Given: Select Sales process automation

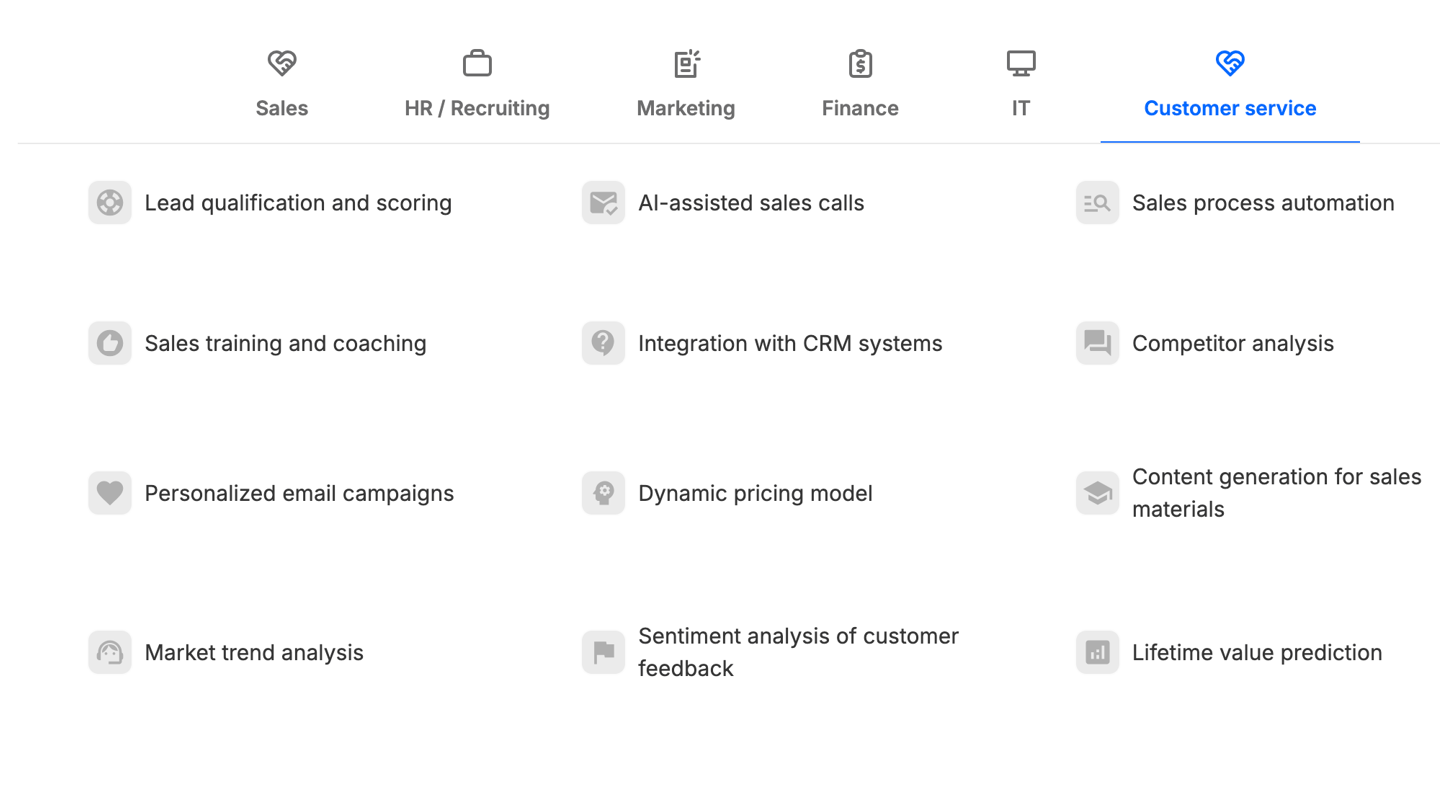Looking at the screenshot, I should (1263, 203).
